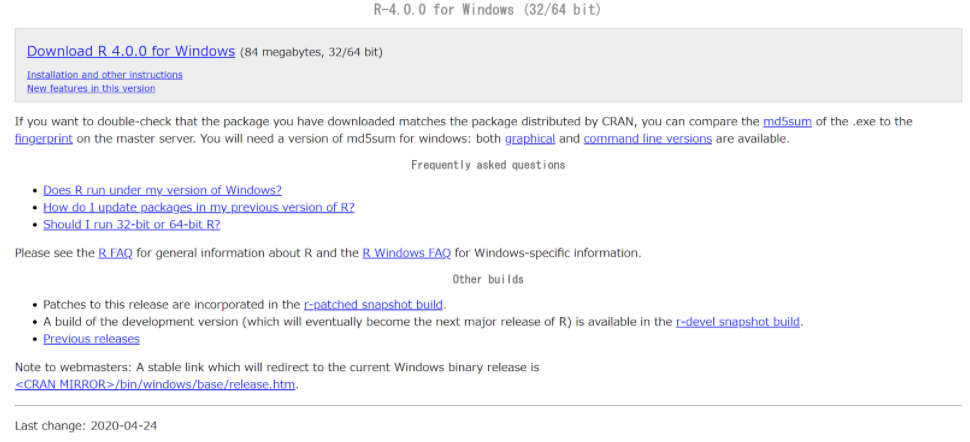Click the "Frequently asked questions" heading
970x442 pixels.
click(x=487, y=165)
